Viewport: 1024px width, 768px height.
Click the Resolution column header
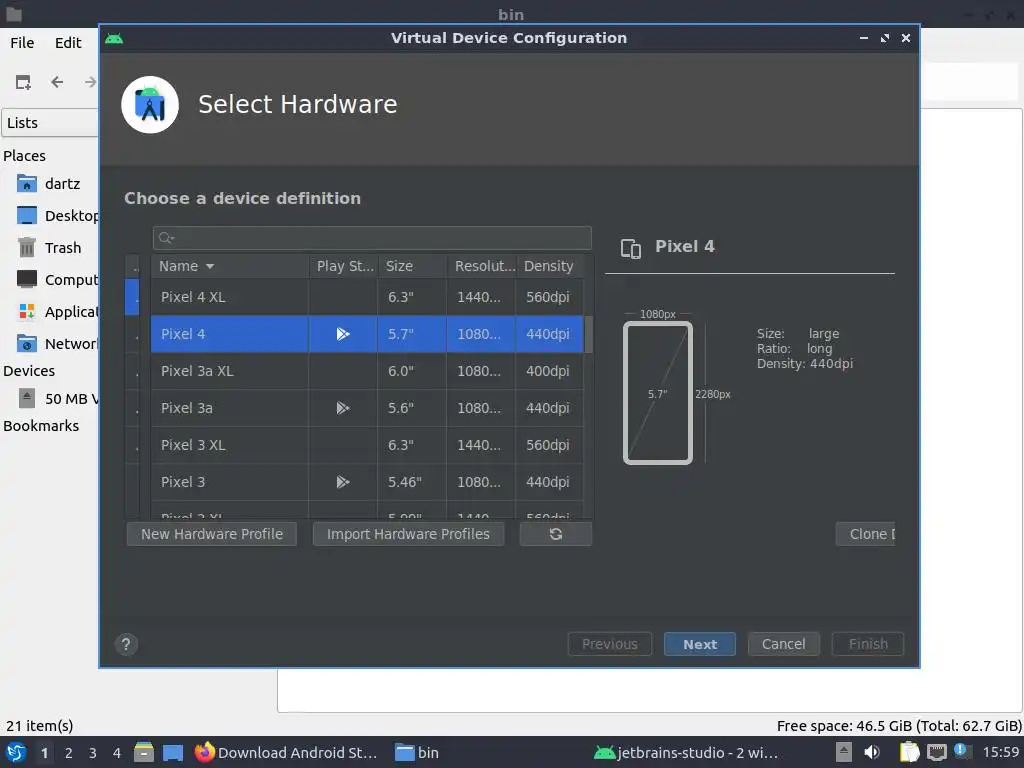coord(482,266)
